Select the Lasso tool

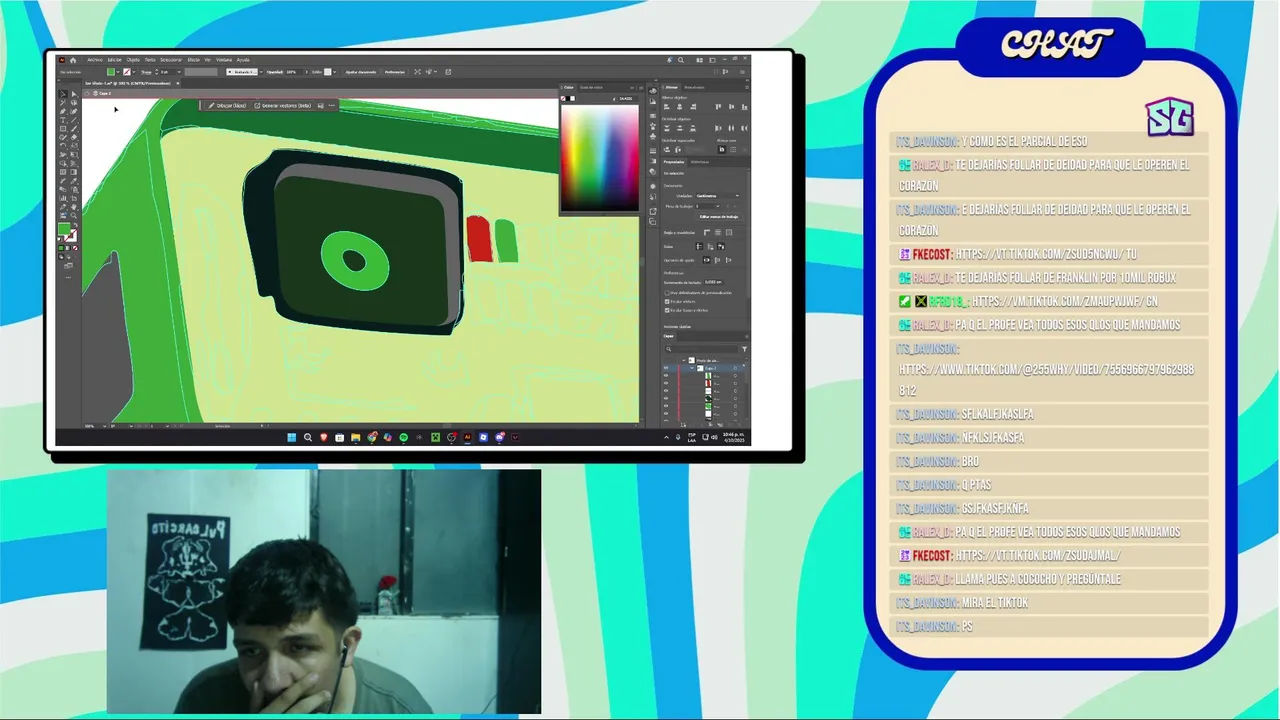(74, 103)
